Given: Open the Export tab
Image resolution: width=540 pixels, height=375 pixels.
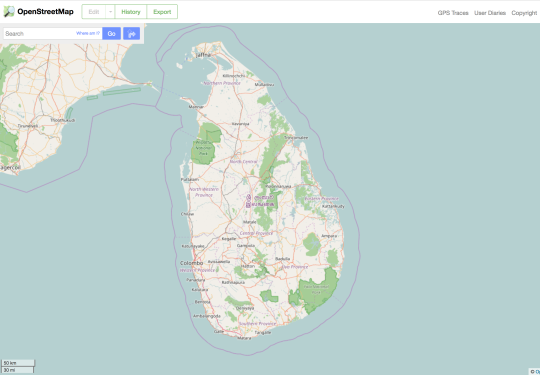Looking at the screenshot, I should pyautogui.click(x=162, y=12).
